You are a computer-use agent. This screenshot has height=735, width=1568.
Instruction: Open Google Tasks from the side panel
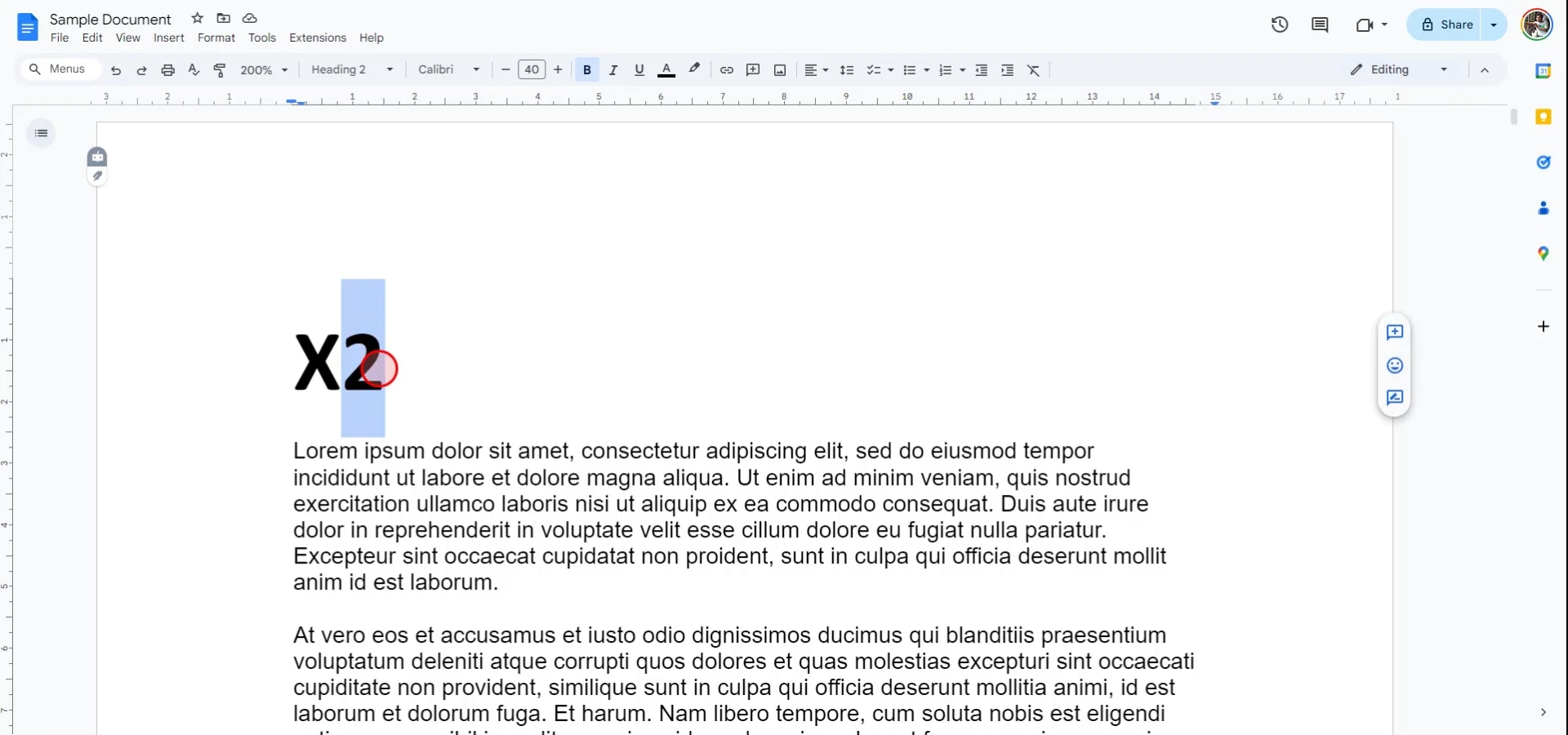1543,163
